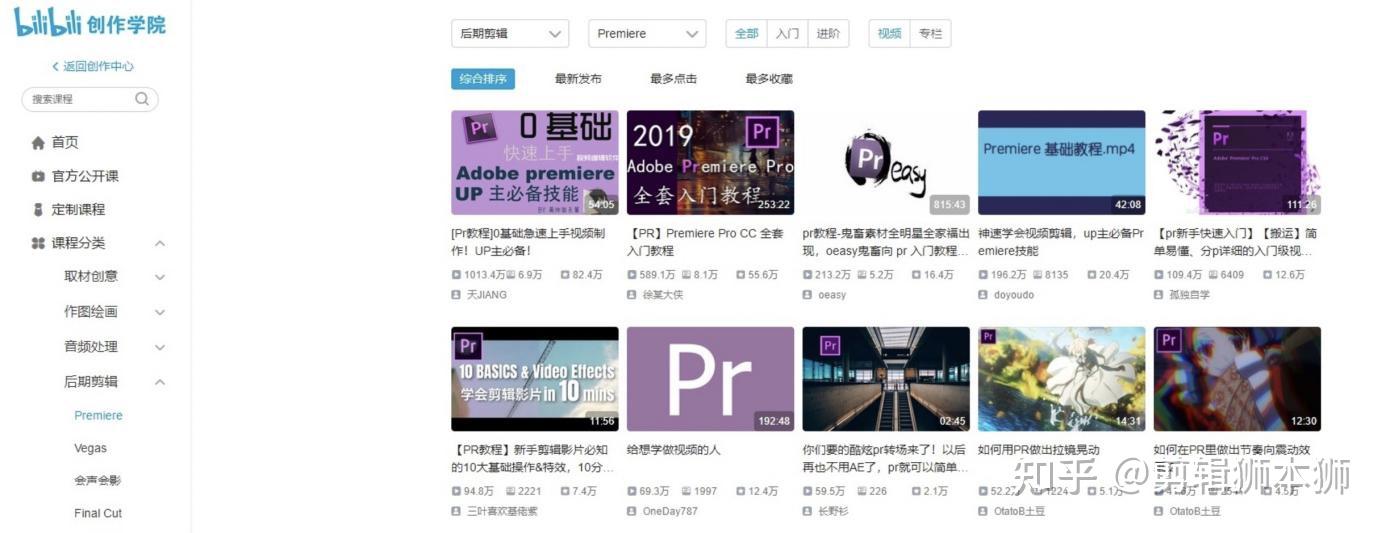This screenshot has width=1386, height=533.
Task: Collapse the 课程分类 section chevron
Action: click(x=160, y=243)
